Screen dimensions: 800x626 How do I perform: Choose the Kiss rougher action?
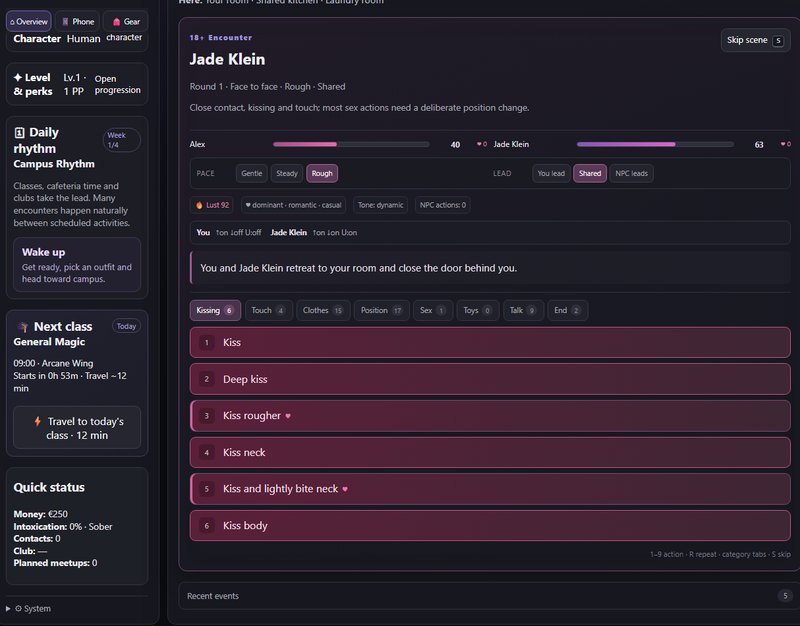pos(490,416)
